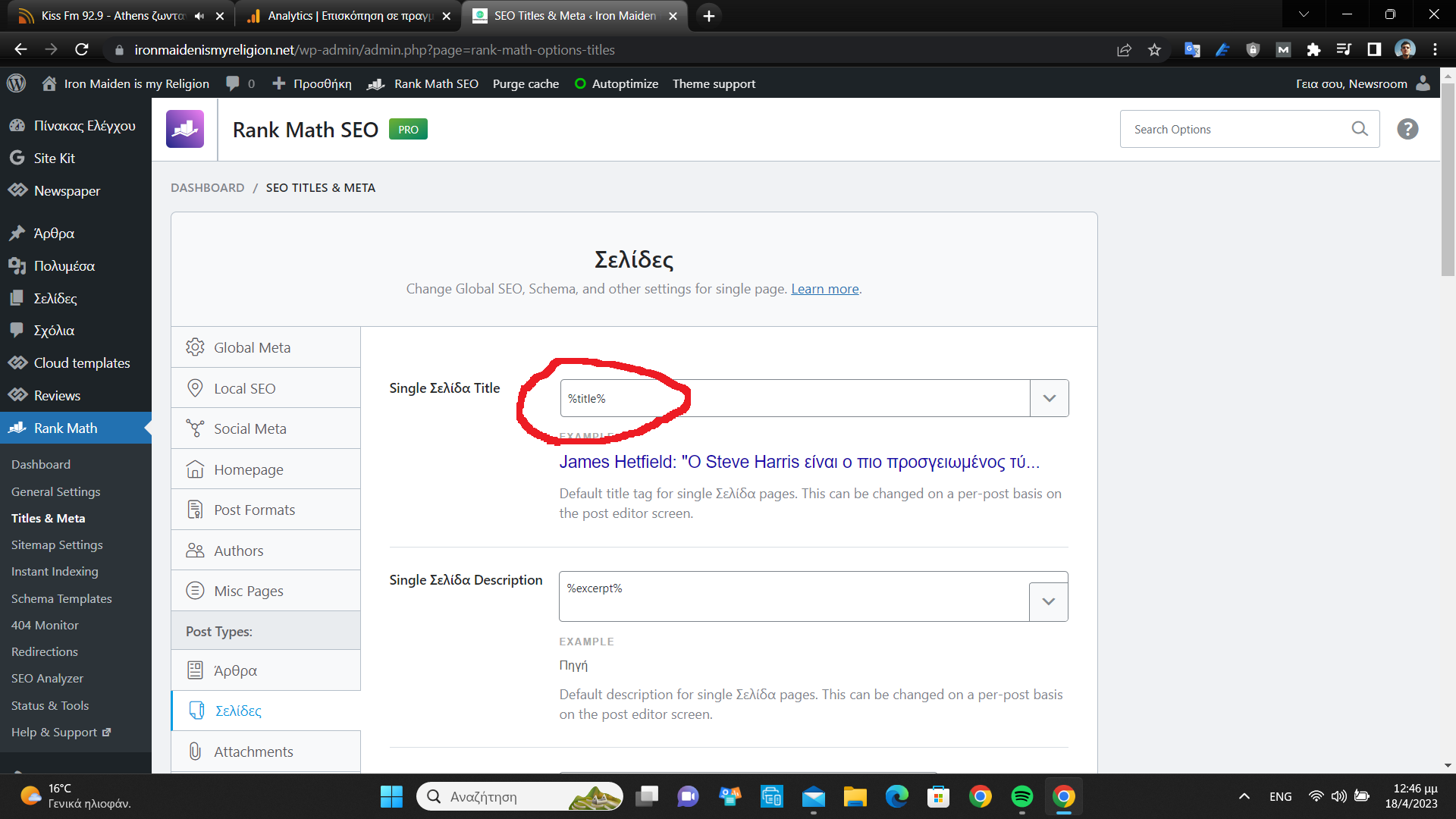Expand the Single Σελίδα Description variable dropdown
Viewport: 1456px width, 819px height.
(x=1048, y=601)
